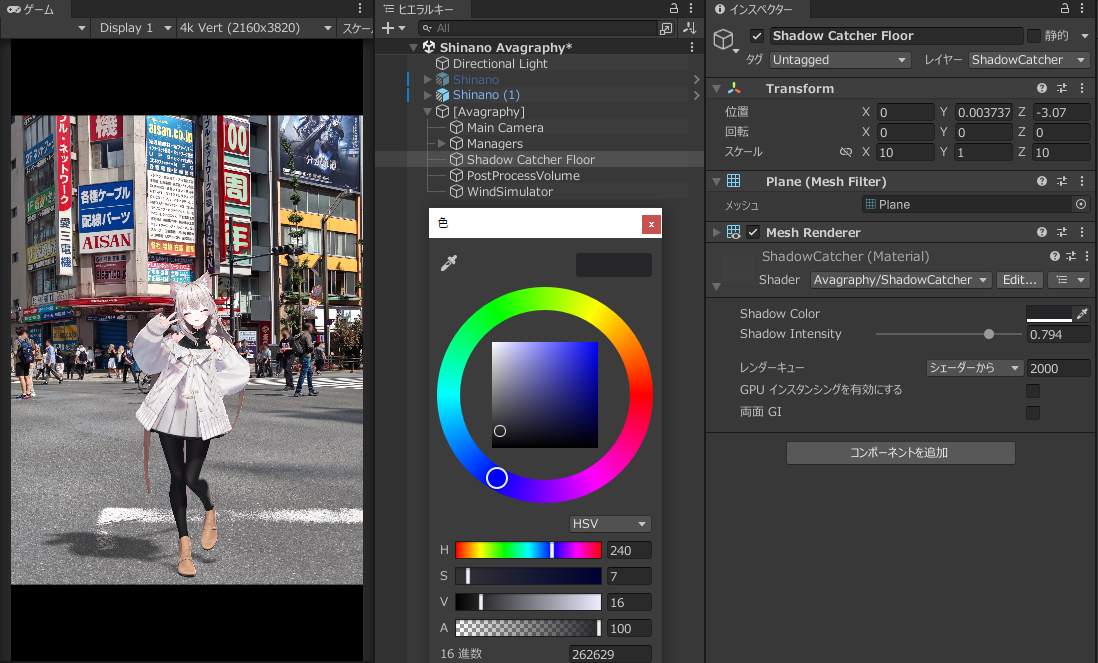The height and width of the screenshot is (663, 1098).
Task: Open the Mesh Filter three-dot menu
Action: click(1082, 181)
